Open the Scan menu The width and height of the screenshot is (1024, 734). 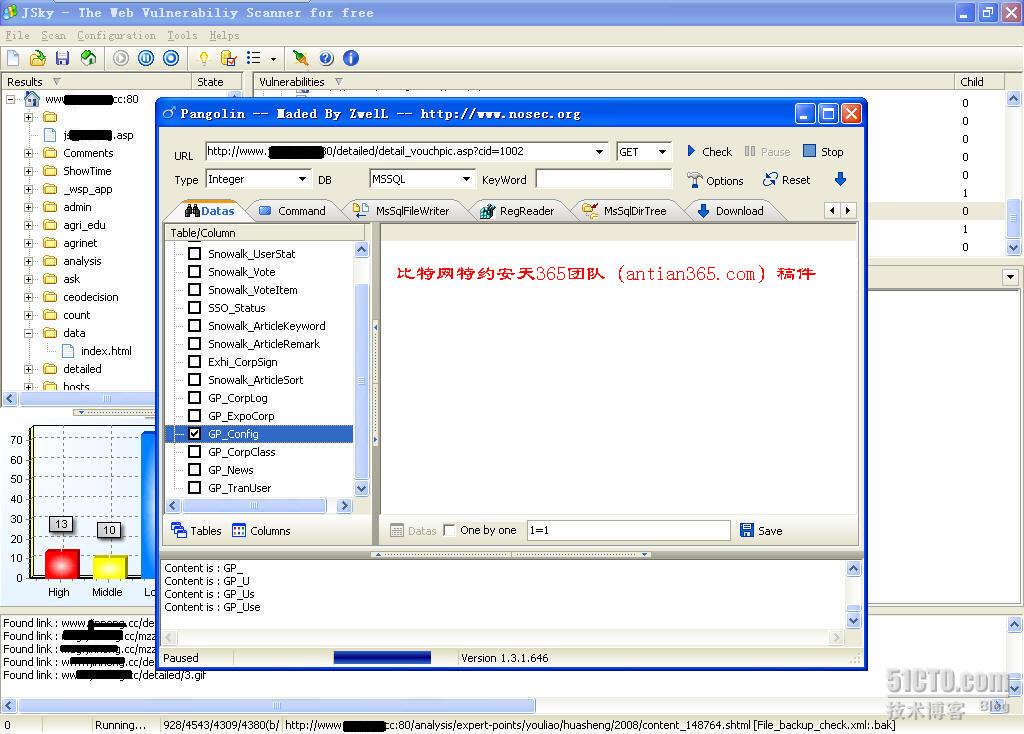coord(54,35)
